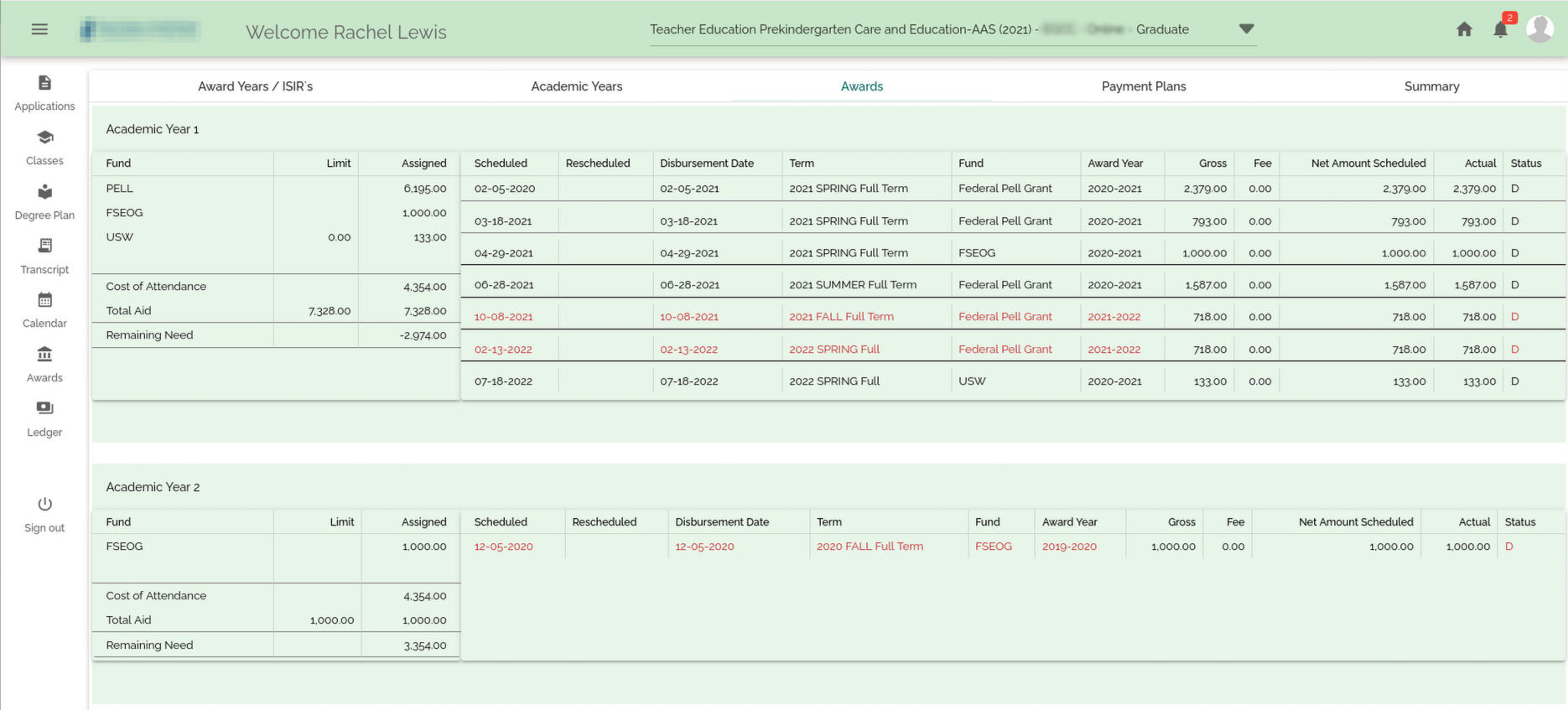This screenshot has width=1568, height=710.
Task: Open the Payment Plans tab
Action: click(x=1143, y=86)
